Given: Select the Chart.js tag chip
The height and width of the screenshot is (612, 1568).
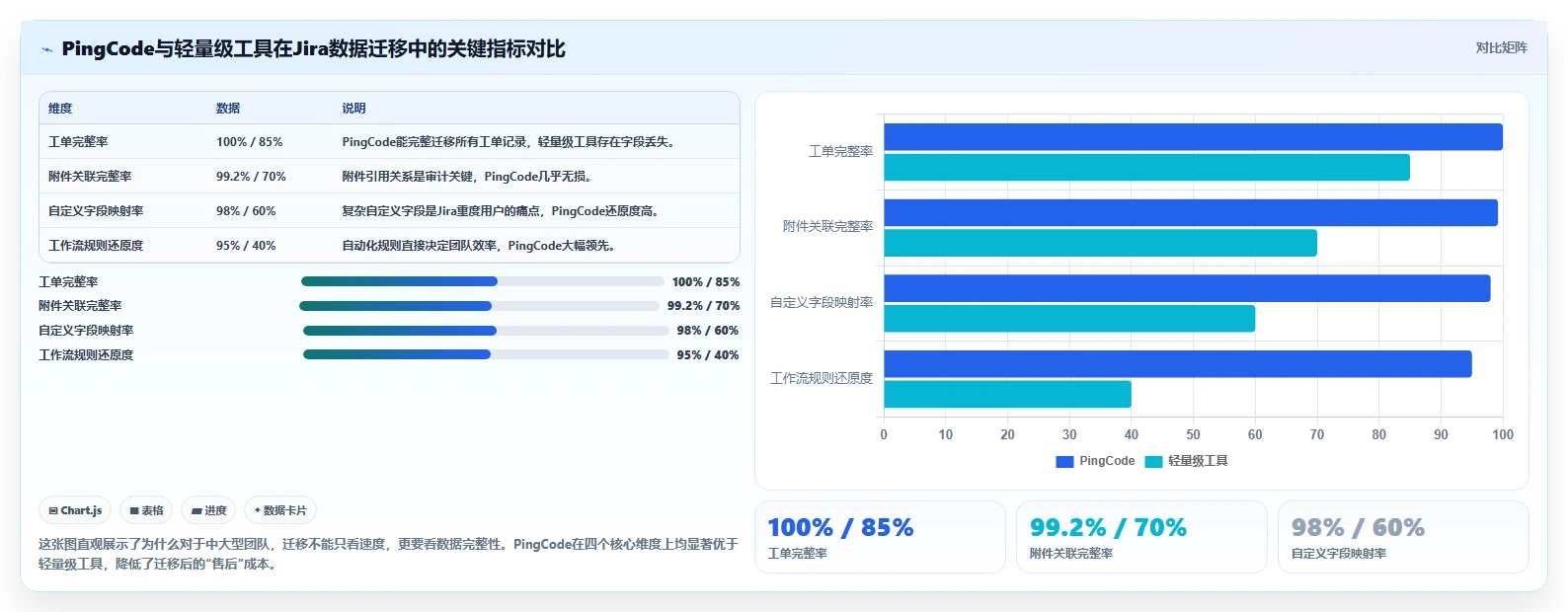Looking at the screenshot, I should point(75,510).
